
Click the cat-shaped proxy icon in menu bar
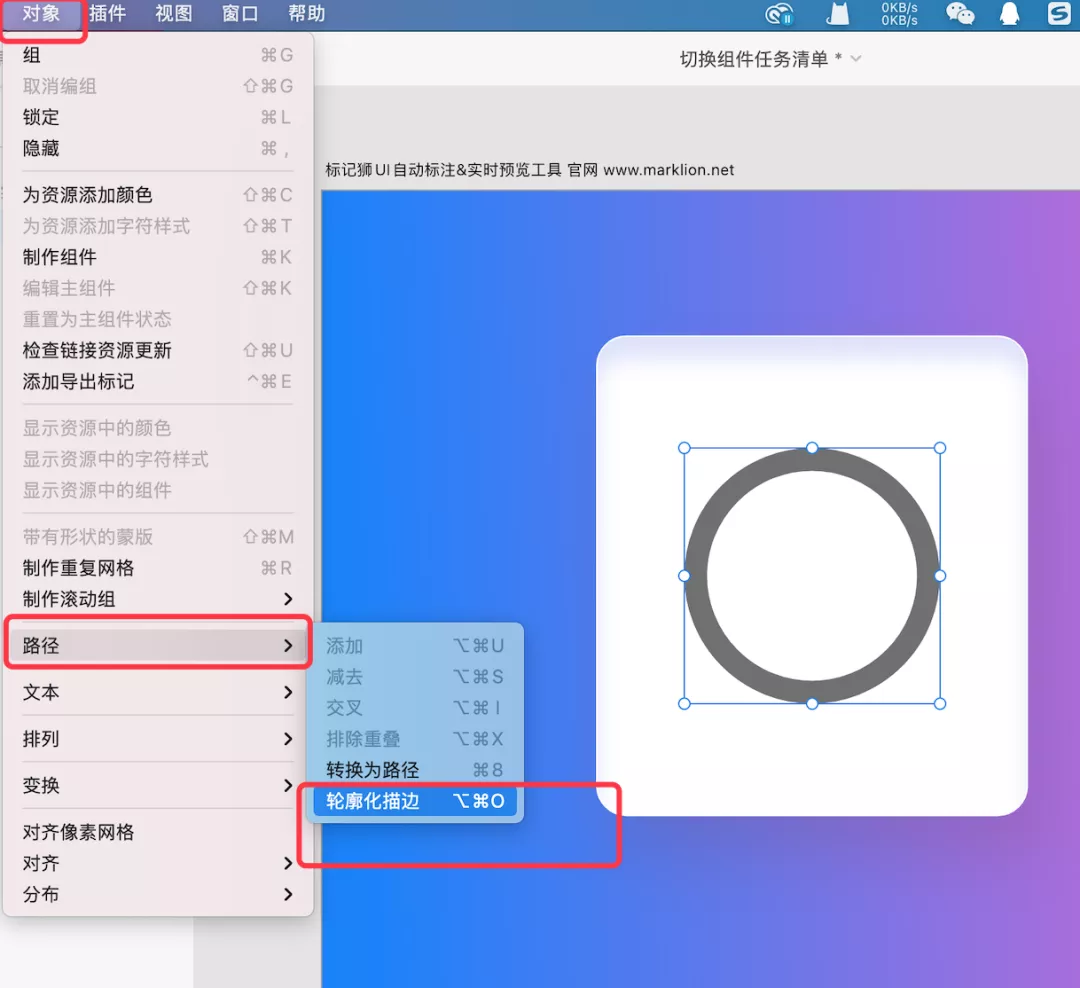click(838, 15)
